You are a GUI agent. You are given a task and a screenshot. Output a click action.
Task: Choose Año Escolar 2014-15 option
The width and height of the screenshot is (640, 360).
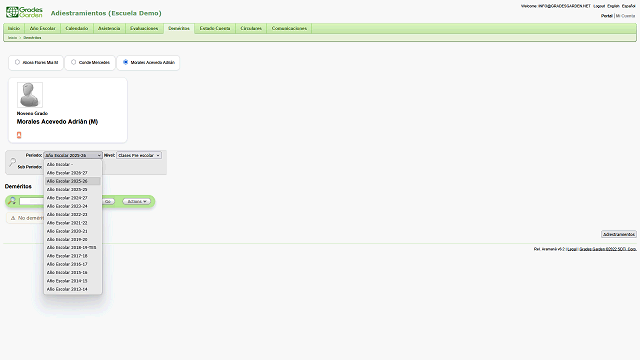pos(73,281)
